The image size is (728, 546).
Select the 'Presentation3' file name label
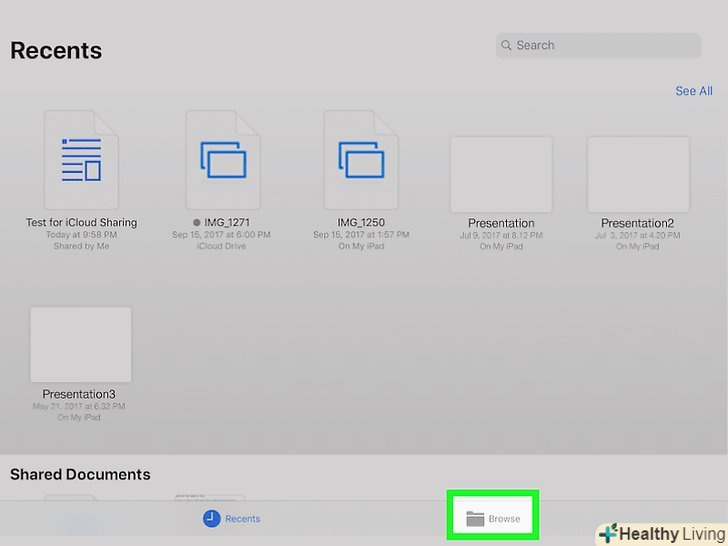(79, 394)
